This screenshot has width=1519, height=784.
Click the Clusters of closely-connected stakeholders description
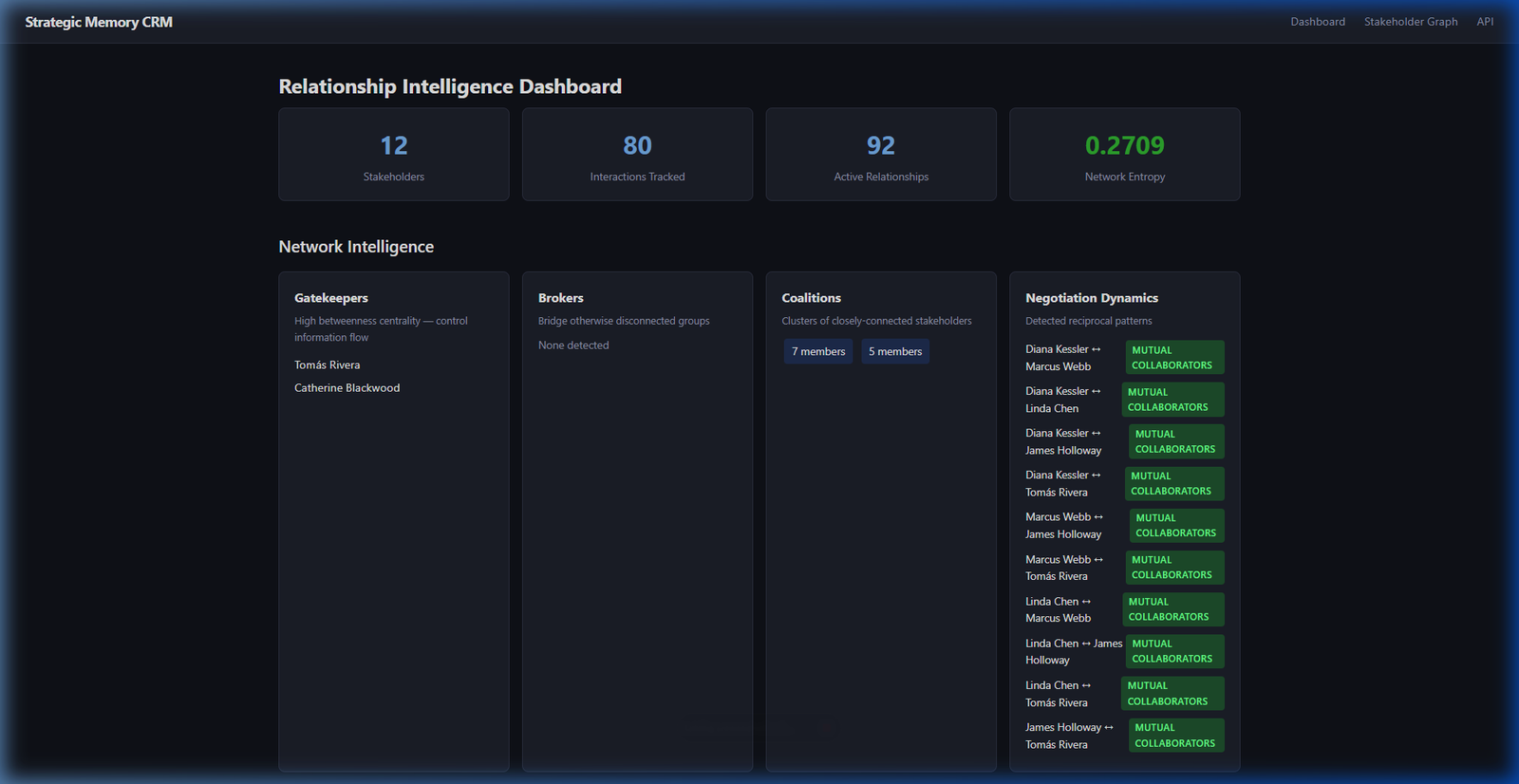pyautogui.click(x=876, y=321)
